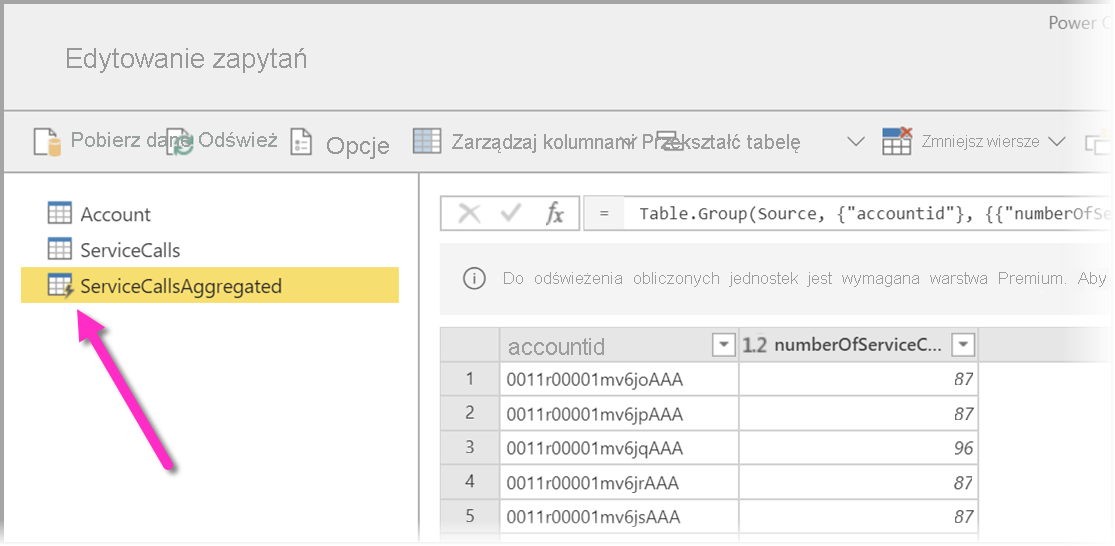
Task: Select row 3 via its row number
Action: (x=469, y=448)
